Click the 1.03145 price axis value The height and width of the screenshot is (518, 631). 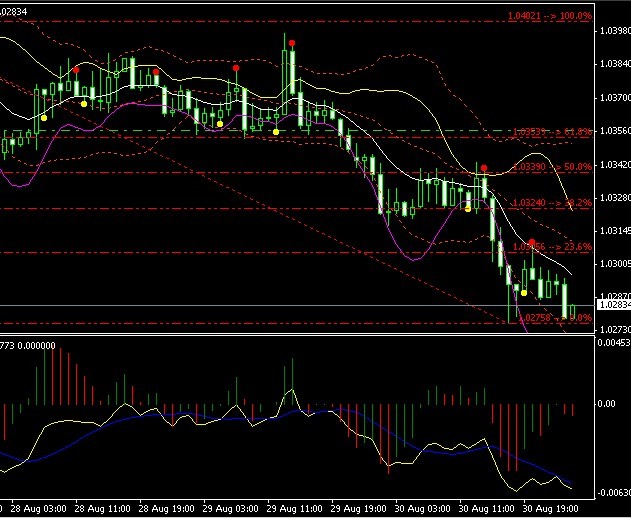615,231
